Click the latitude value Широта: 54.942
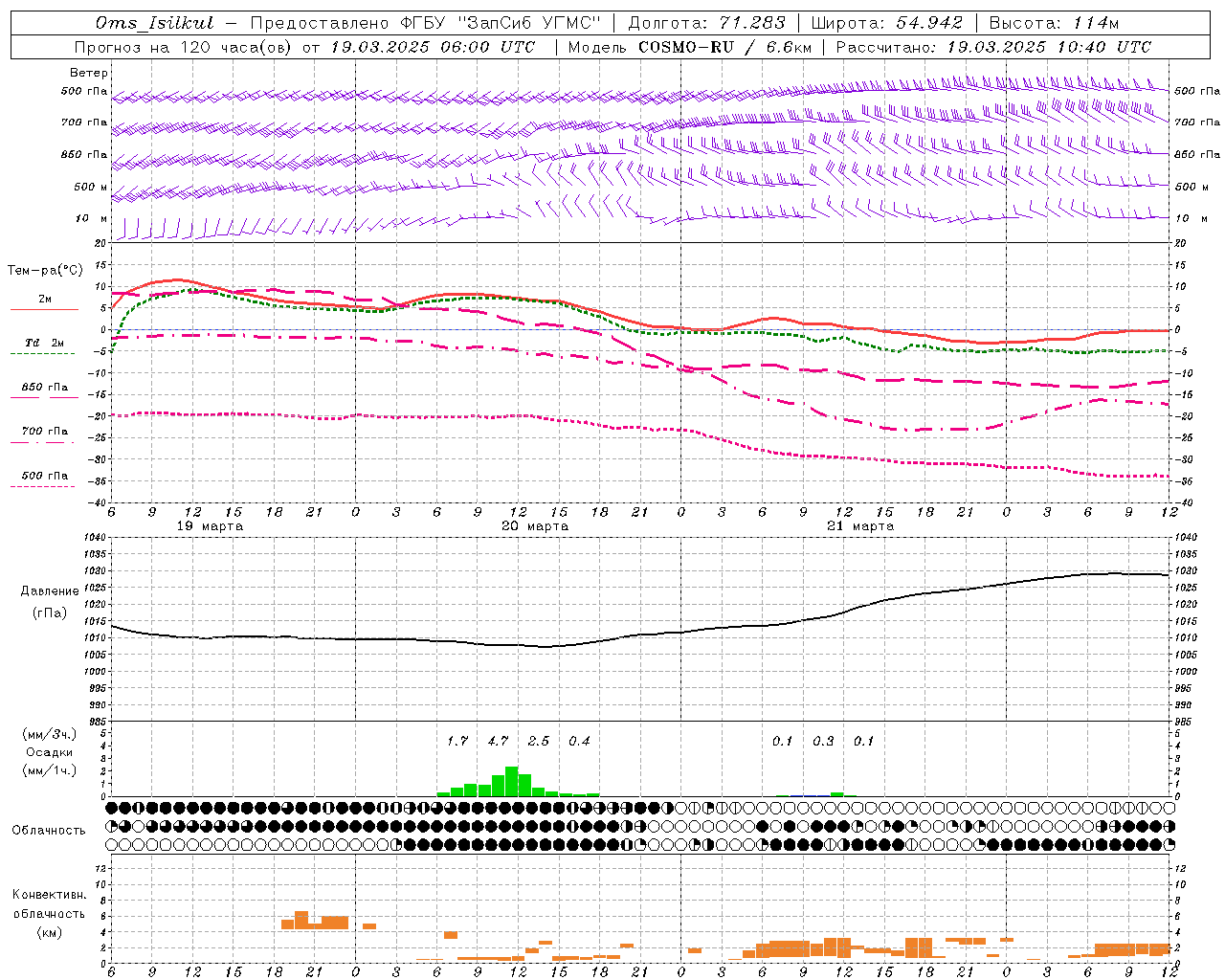The width and height of the screenshot is (1225, 980). coord(887,23)
